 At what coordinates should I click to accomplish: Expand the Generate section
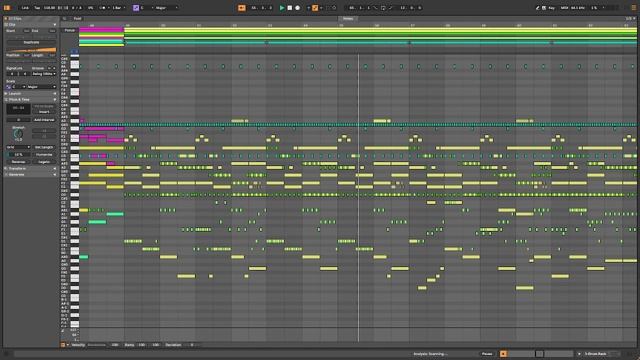[x=31, y=175]
